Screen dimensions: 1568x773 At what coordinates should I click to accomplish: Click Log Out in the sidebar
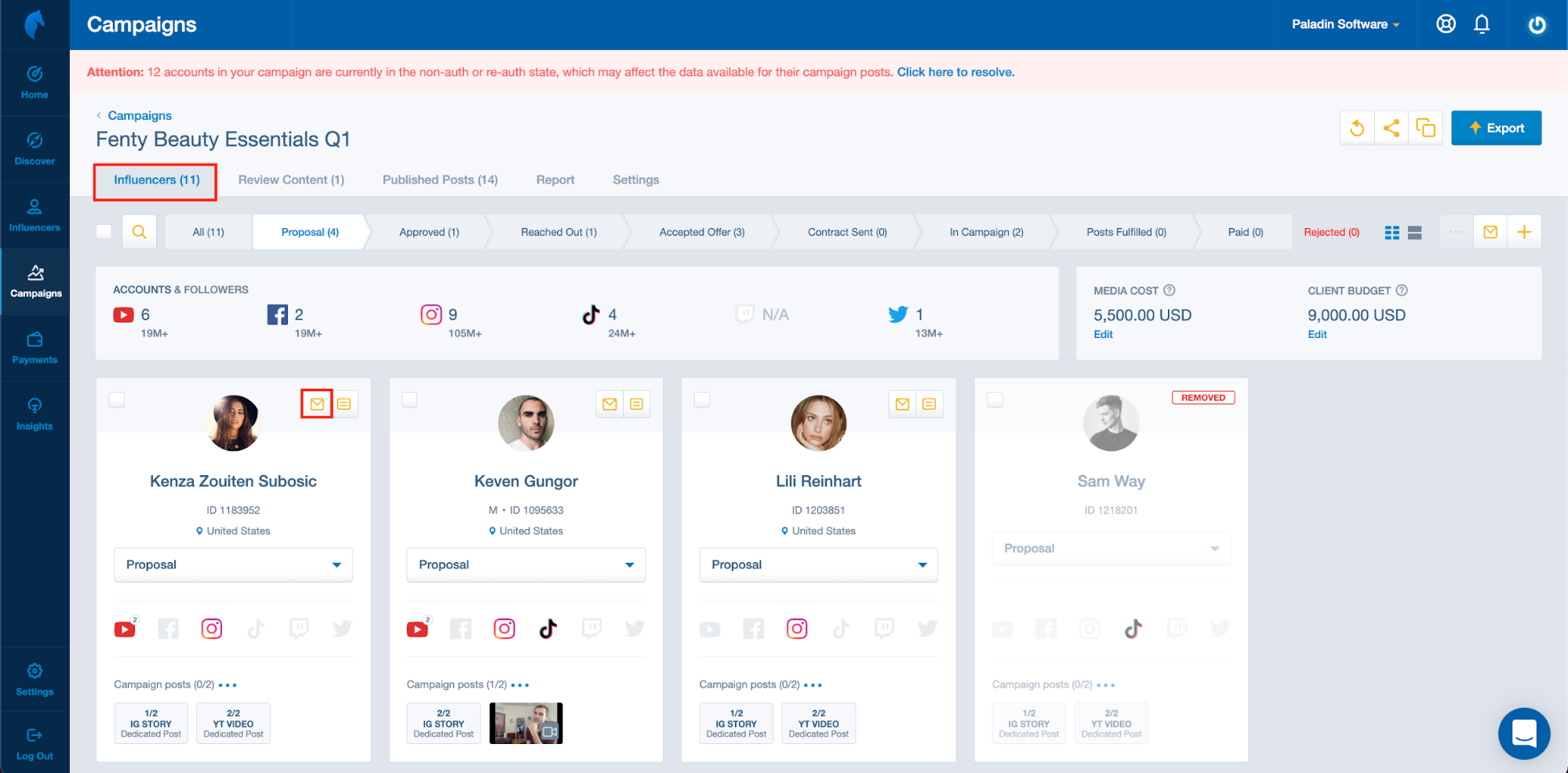click(35, 744)
